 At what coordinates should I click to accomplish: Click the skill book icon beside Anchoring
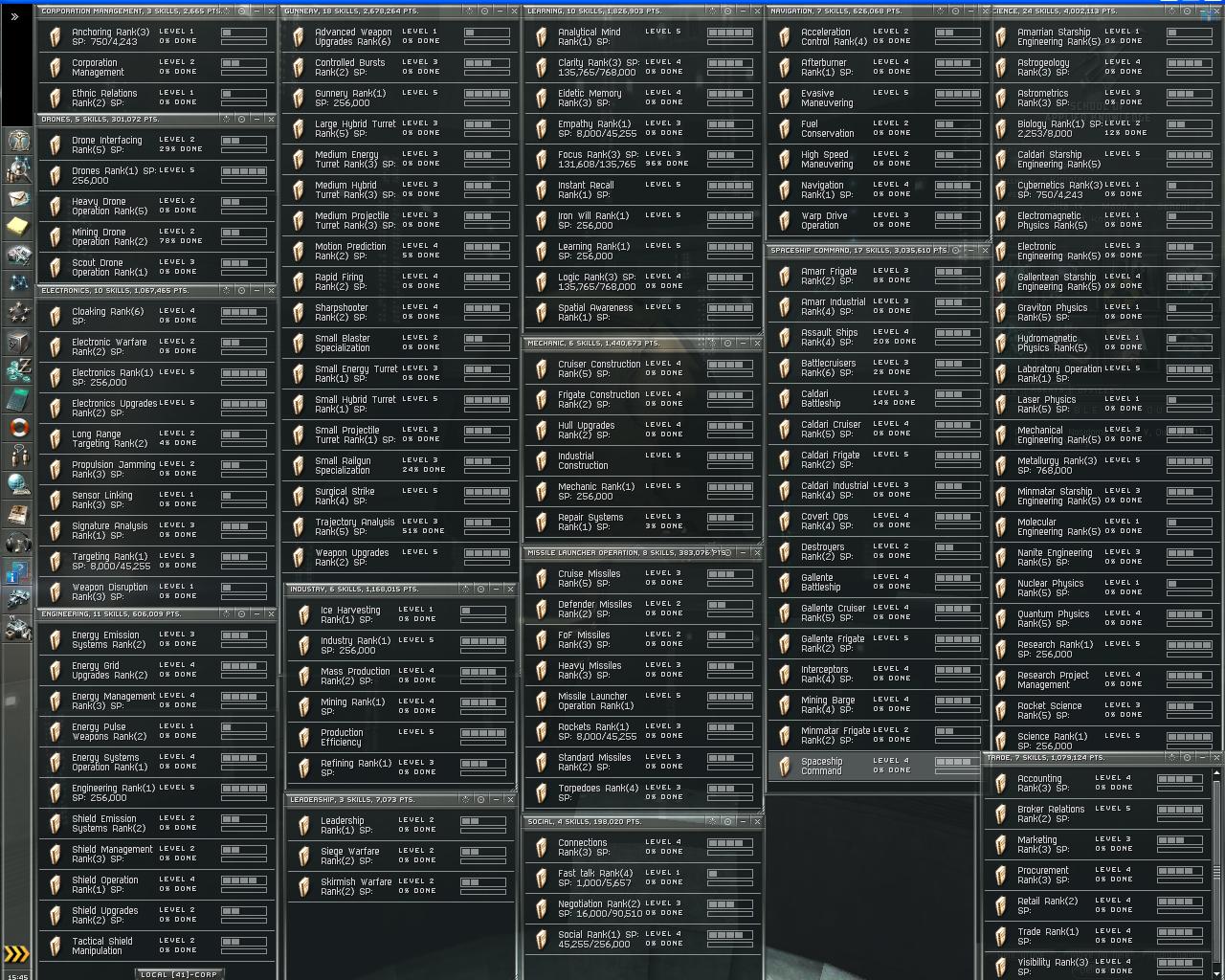[x=56, y=37]
